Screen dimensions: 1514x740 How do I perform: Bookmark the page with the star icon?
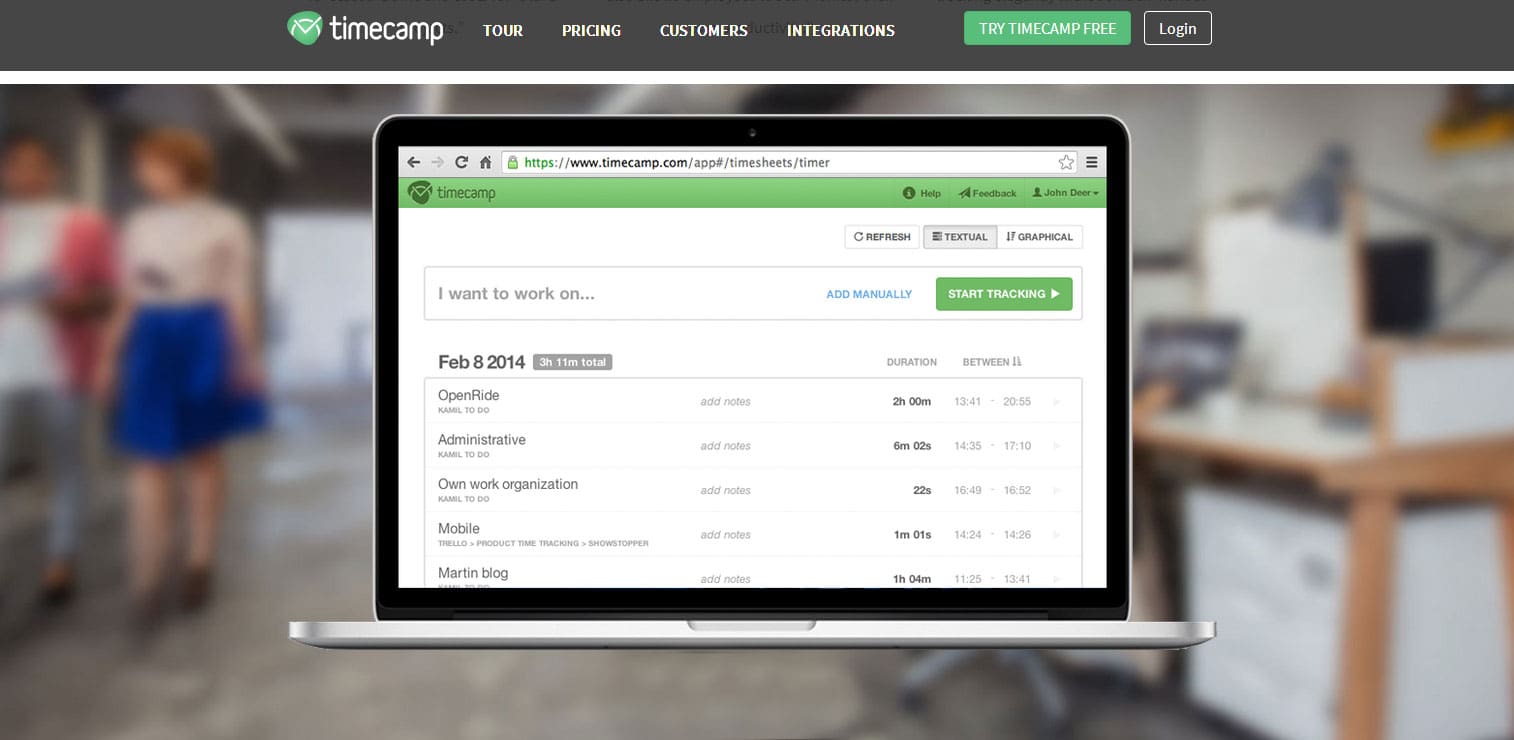[1066, 162]
